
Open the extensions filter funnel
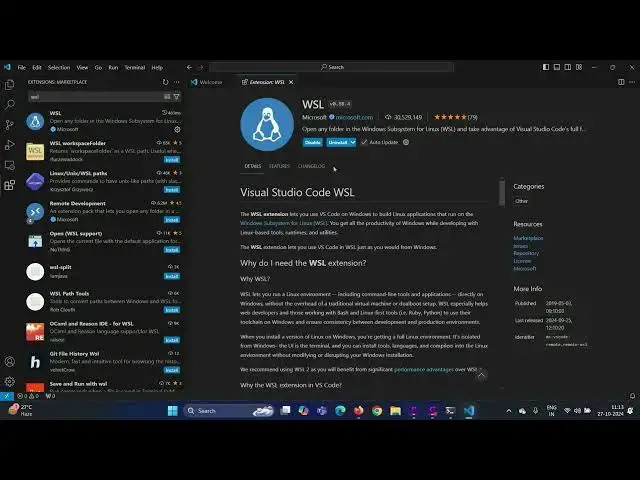[177, 97]
